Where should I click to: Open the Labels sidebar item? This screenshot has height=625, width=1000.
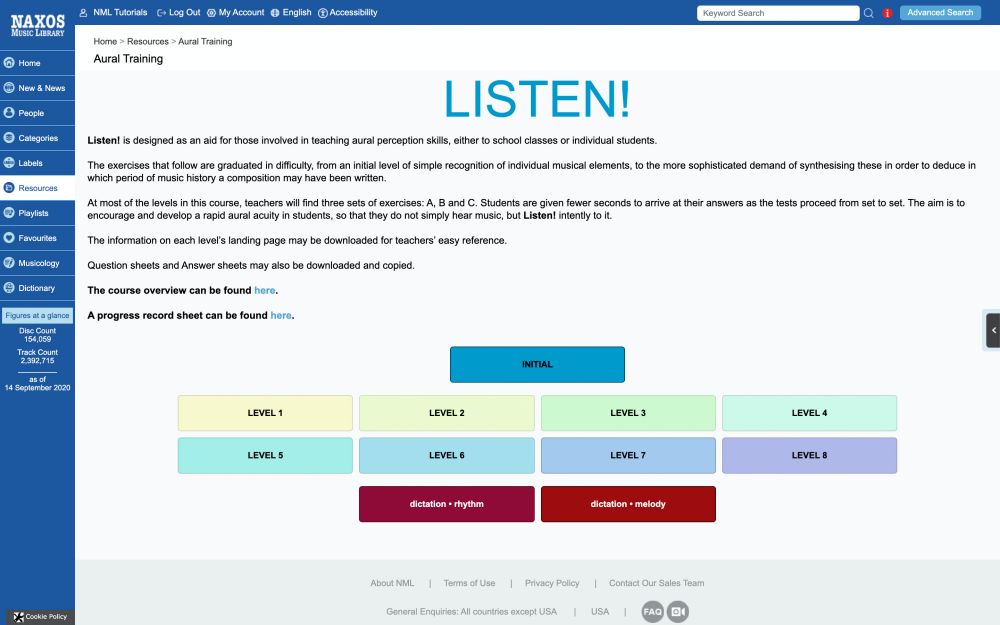tap(37, 163)
